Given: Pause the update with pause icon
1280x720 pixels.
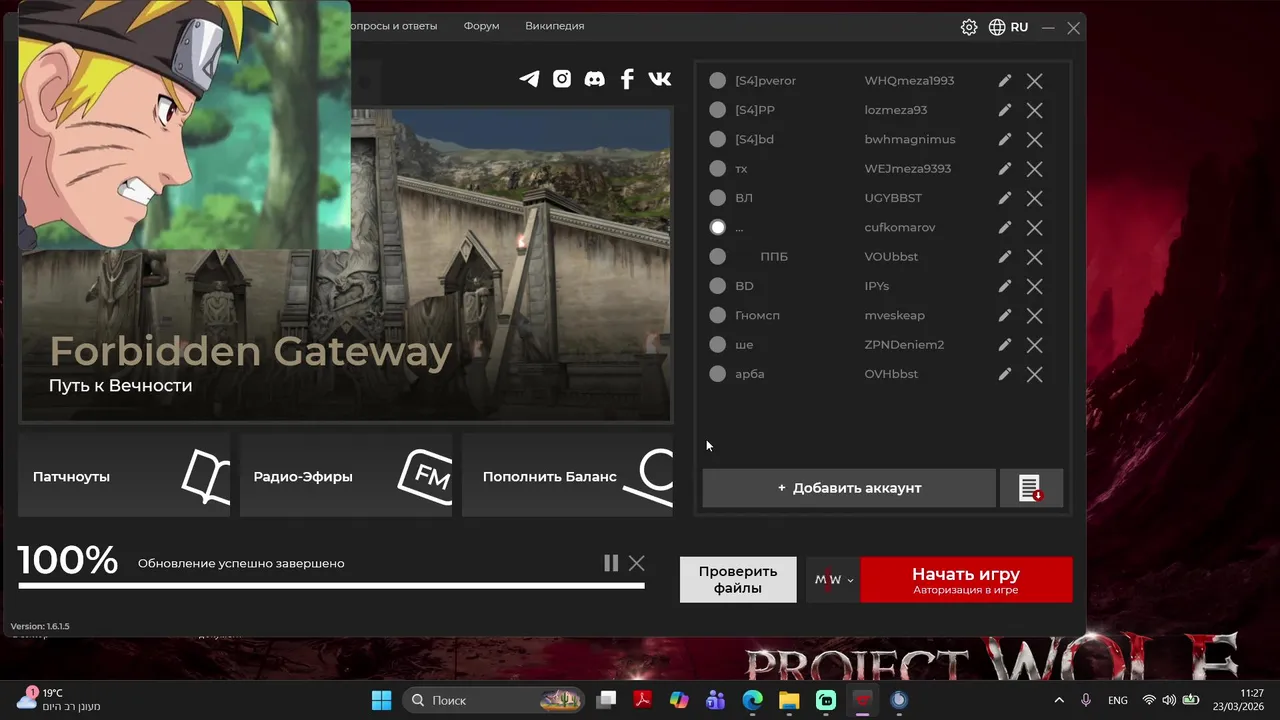Looking at the screenshot, I should pyautogui.click(x=611, y=563).
